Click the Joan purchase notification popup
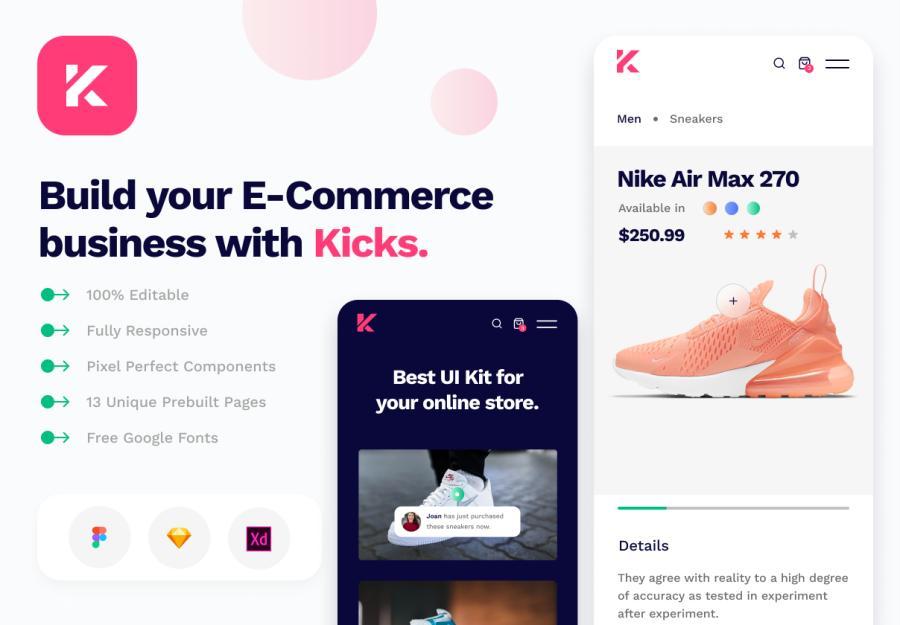900x625 pixels. pyautogui.click(x=457, y=521)
